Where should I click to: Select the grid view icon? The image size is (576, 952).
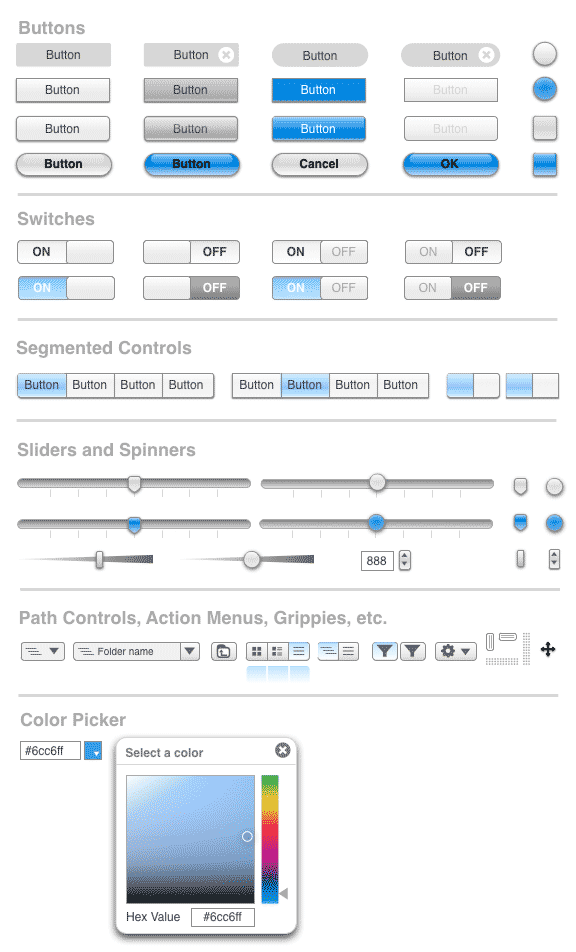[x=257, y=651]
